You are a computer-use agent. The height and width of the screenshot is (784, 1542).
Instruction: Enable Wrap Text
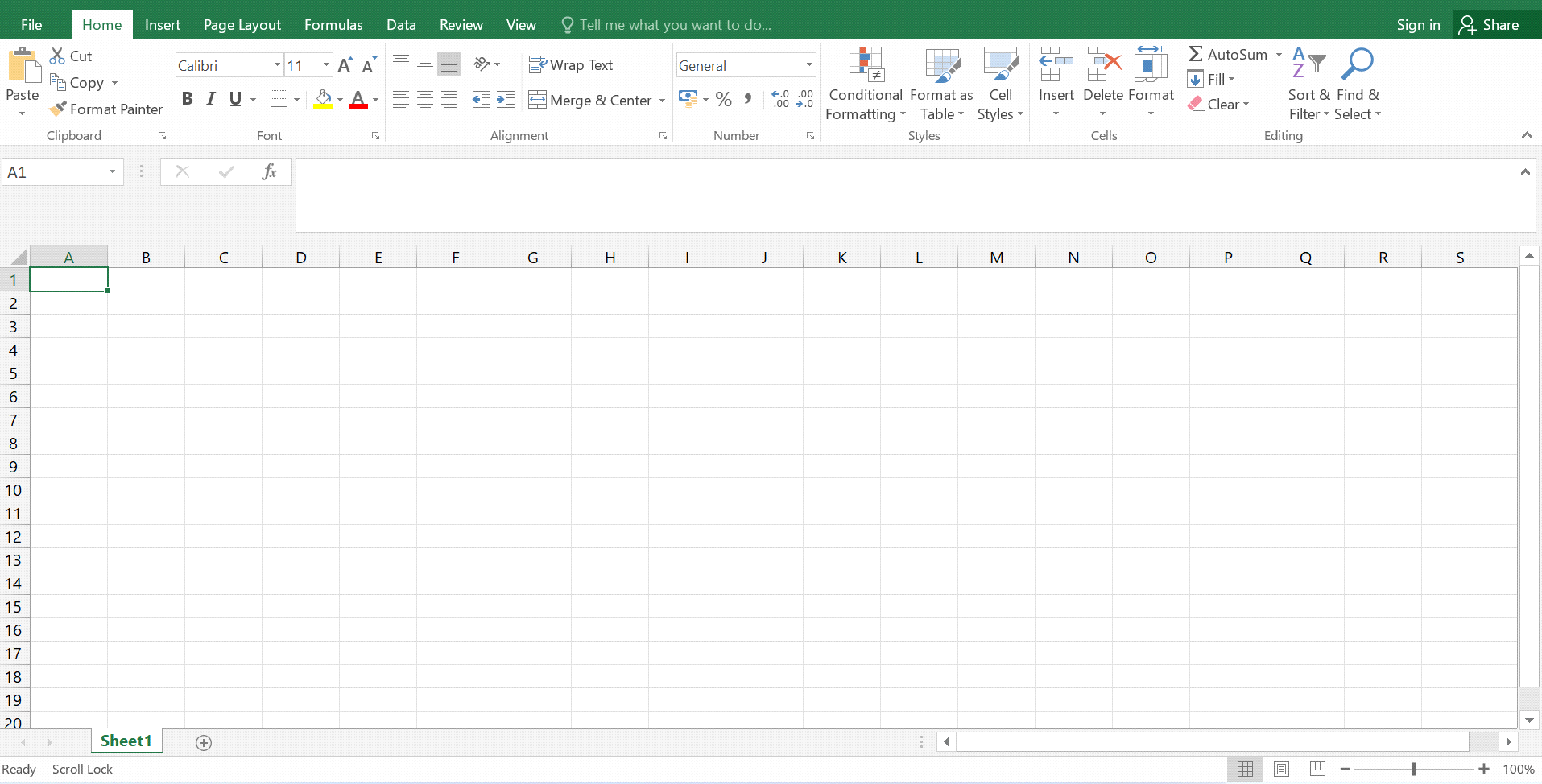coord(571,64)
